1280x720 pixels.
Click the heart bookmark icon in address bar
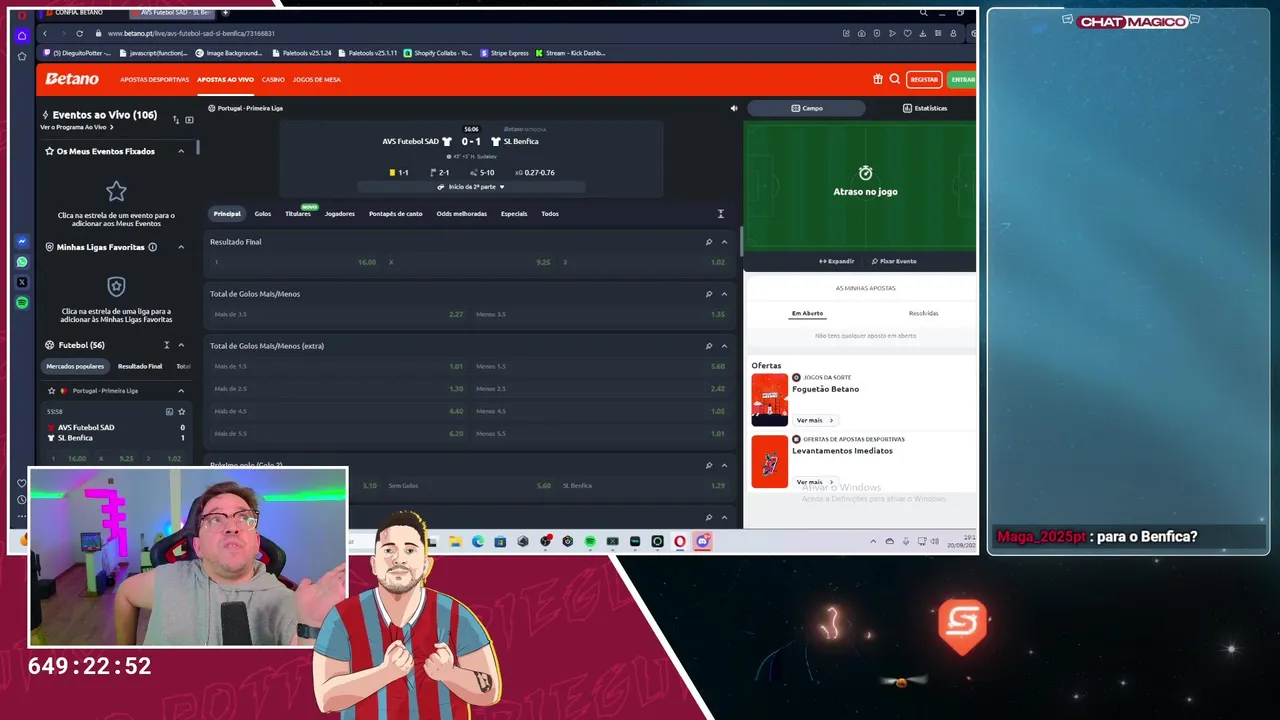(x=908, y=33)
